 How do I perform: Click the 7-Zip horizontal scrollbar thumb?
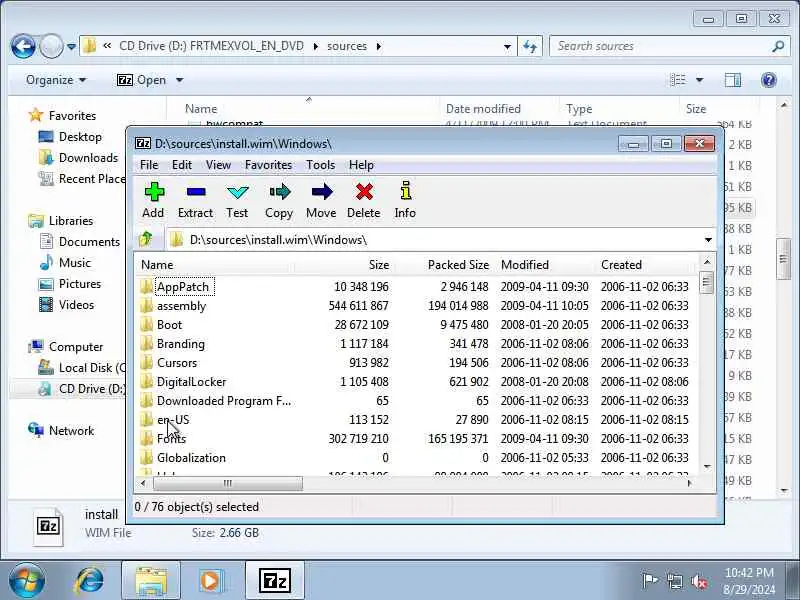coord(228,483)
